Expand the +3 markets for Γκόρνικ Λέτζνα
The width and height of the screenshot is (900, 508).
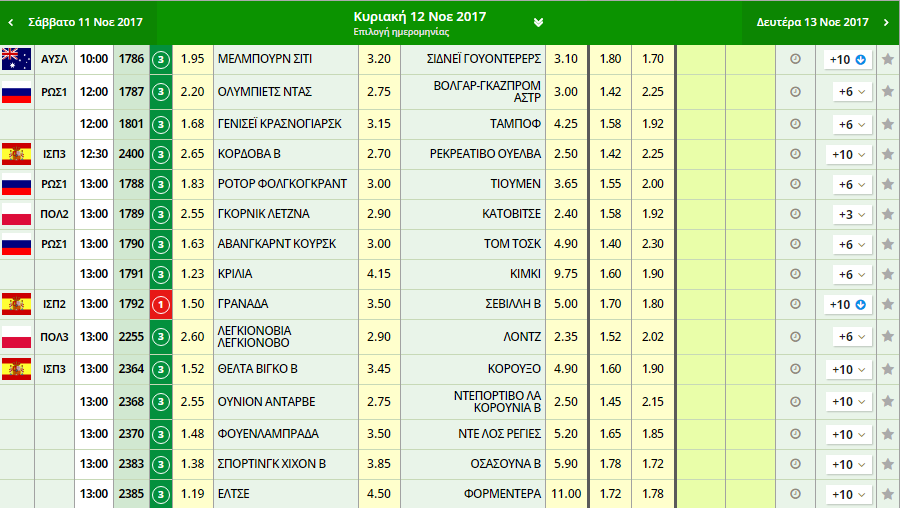(848, 215)
